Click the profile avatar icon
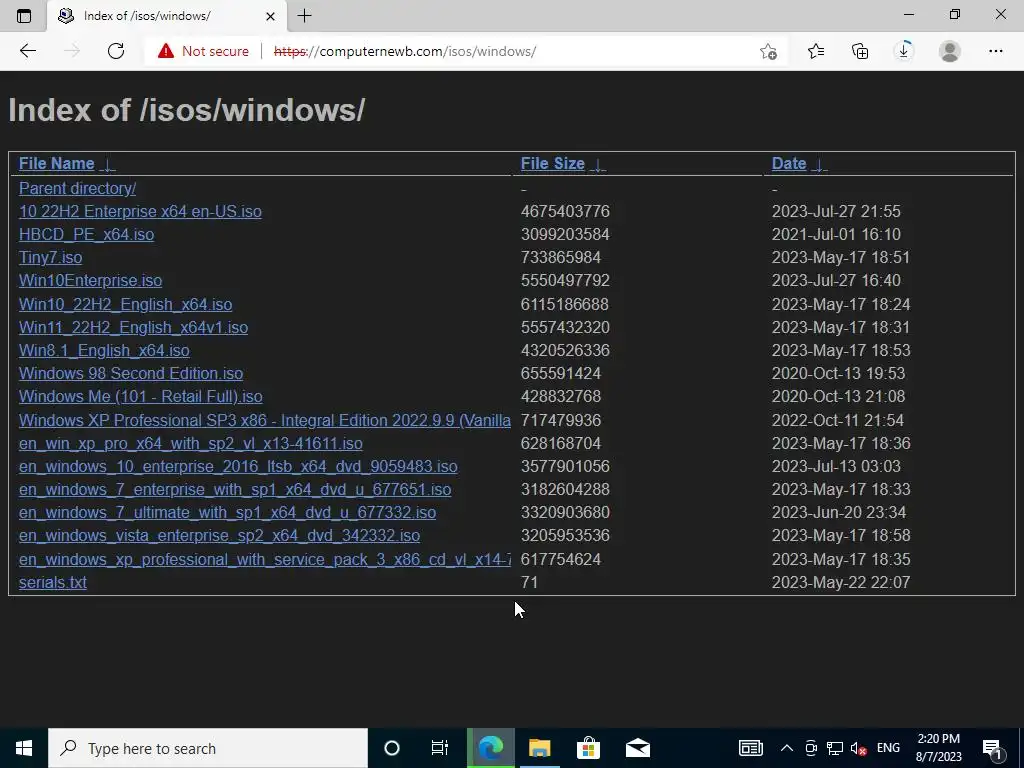Viewport: 1024px width, 768px height. (950, 51)
